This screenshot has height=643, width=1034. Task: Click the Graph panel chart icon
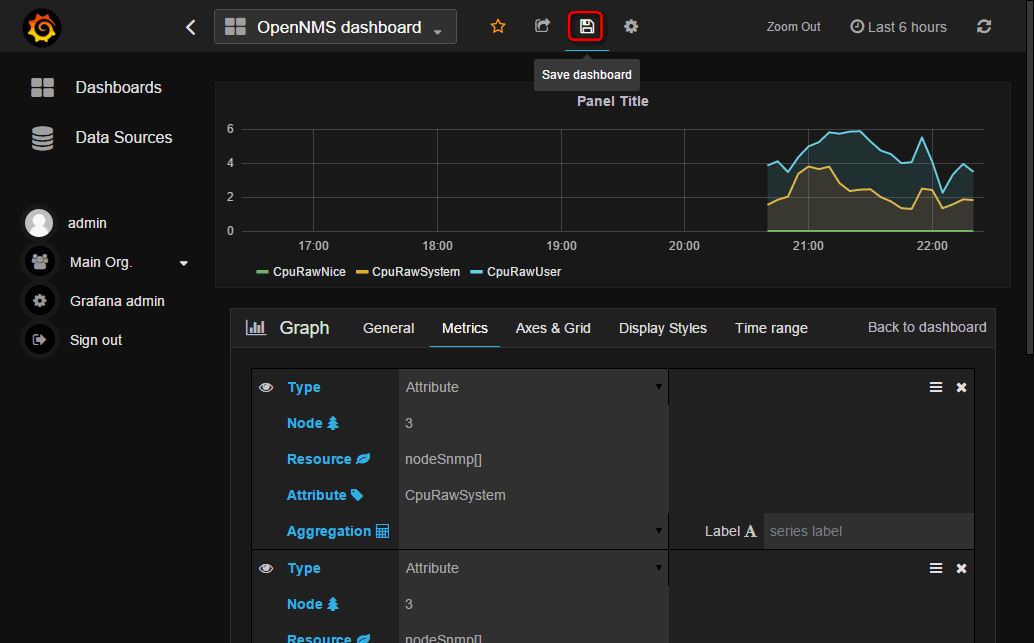click(256, 327)
